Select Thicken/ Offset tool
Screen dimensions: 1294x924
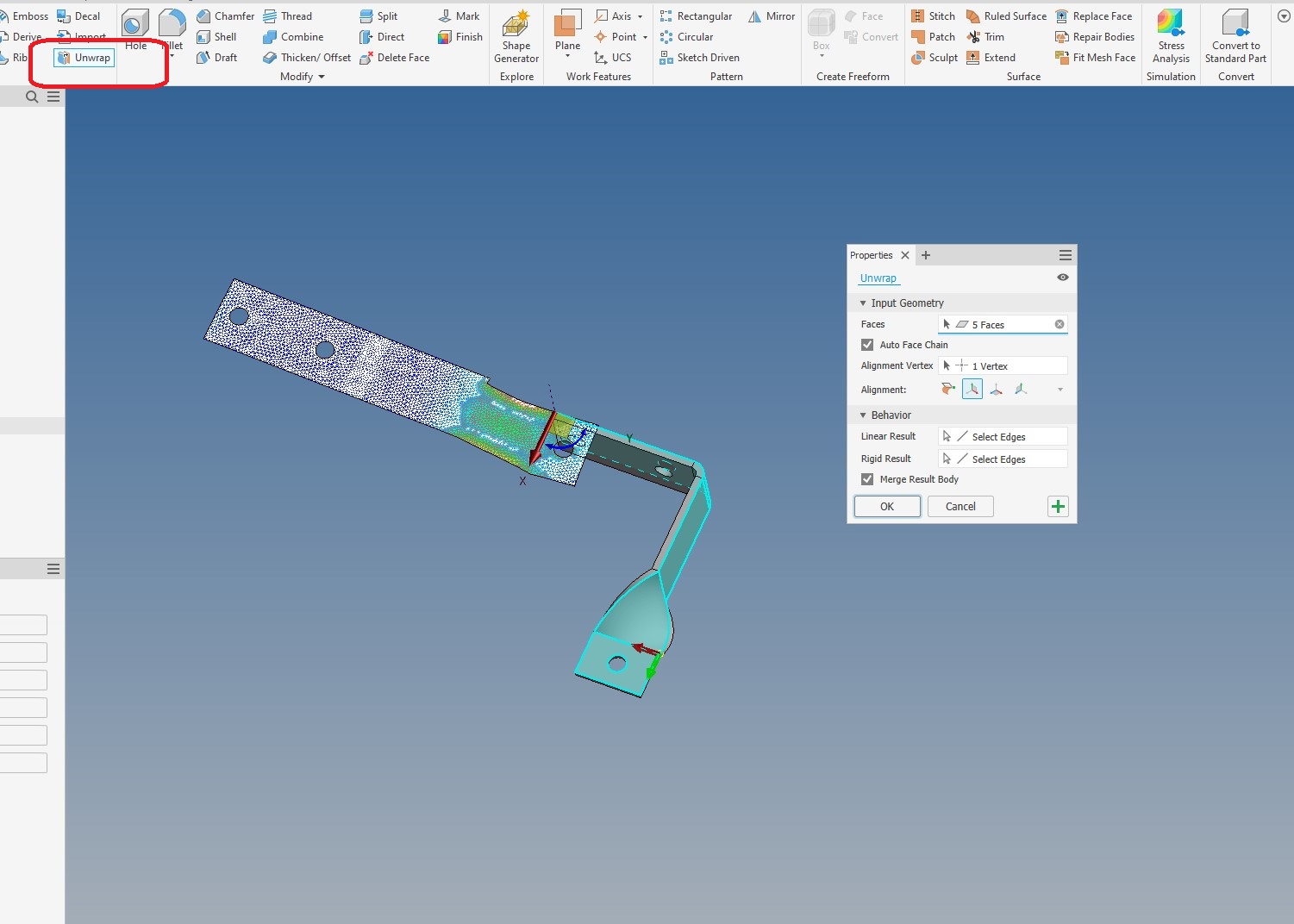pos(307,58)
